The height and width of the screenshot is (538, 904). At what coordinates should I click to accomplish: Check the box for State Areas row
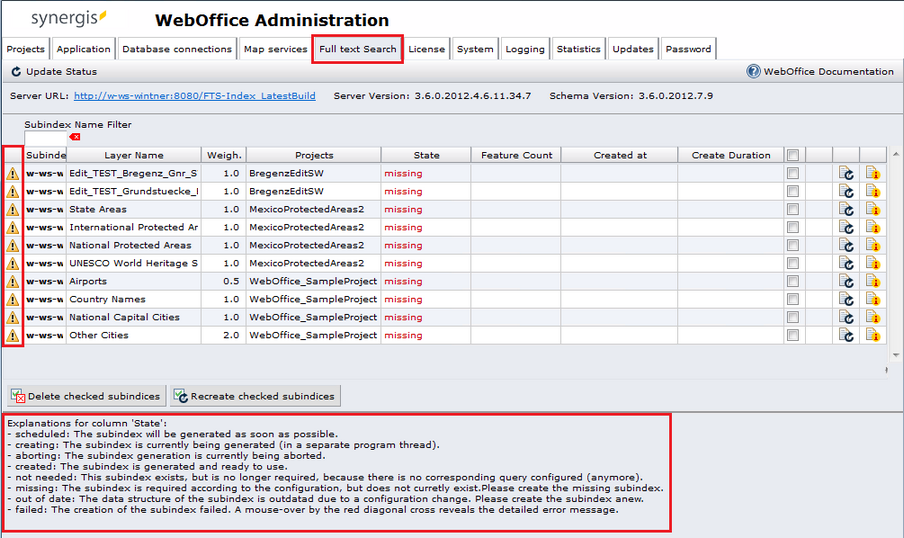(793, 209)
